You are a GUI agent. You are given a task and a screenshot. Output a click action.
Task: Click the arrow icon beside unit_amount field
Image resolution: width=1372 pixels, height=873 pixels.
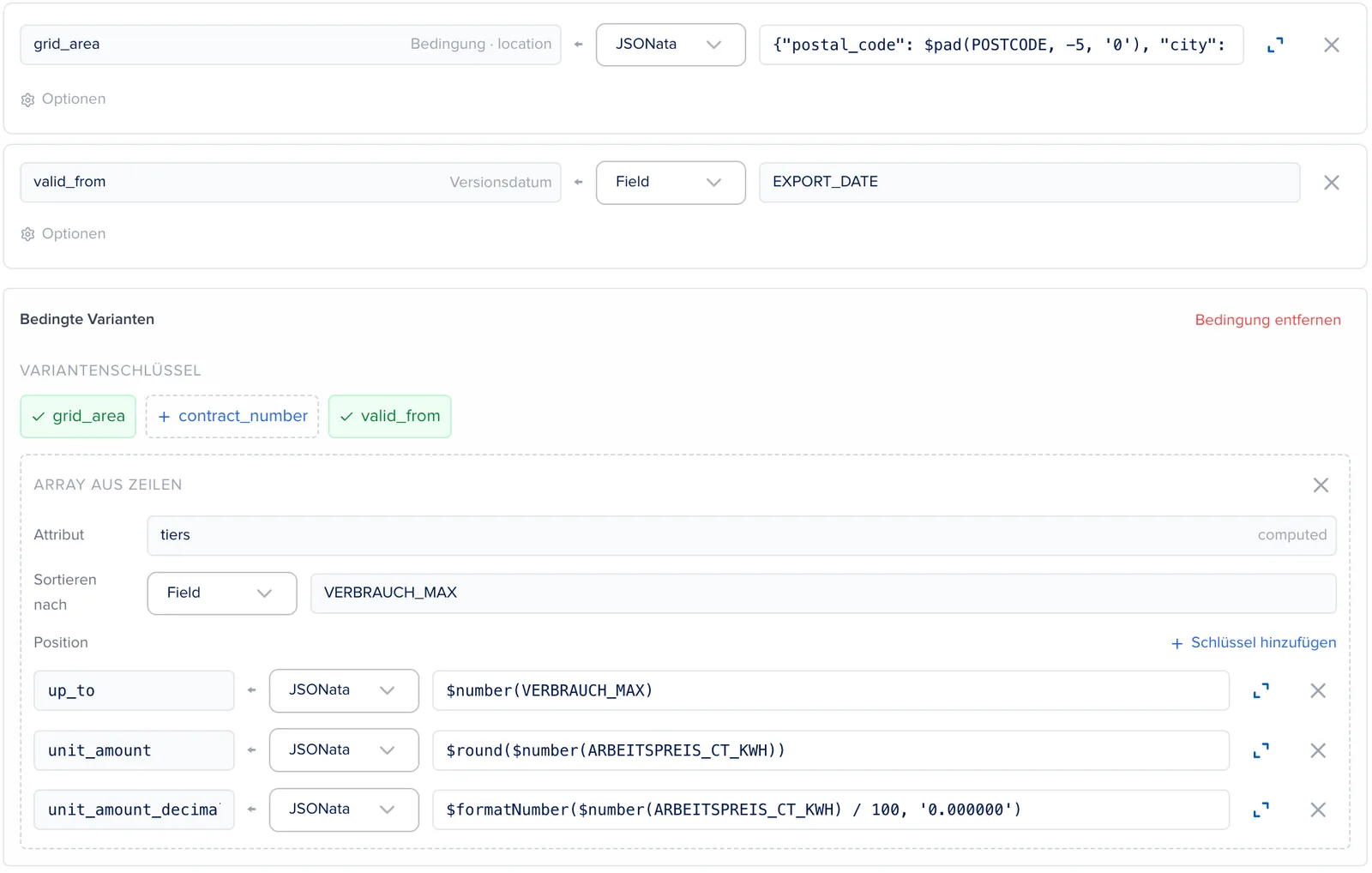click(251, 750)
